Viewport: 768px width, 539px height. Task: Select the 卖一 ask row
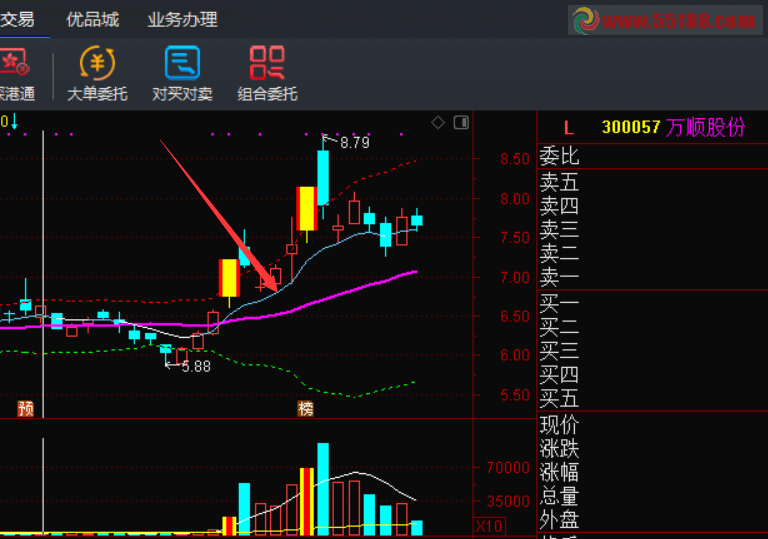click(559, 277)
